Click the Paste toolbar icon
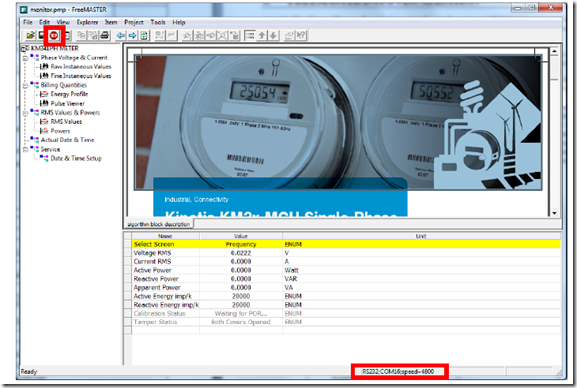Viewport: 577px width, 388px height. pyautogui.click(x=93, y=36)
